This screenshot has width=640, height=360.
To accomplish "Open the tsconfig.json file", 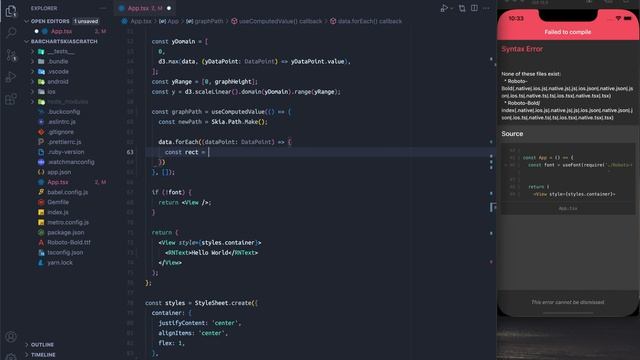I will point(65,253).
